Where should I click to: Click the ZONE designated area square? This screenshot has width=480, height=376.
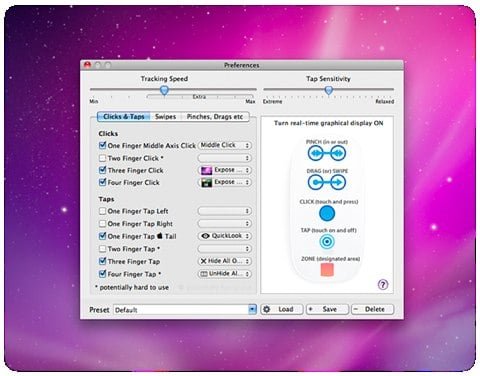pos(327,270)
